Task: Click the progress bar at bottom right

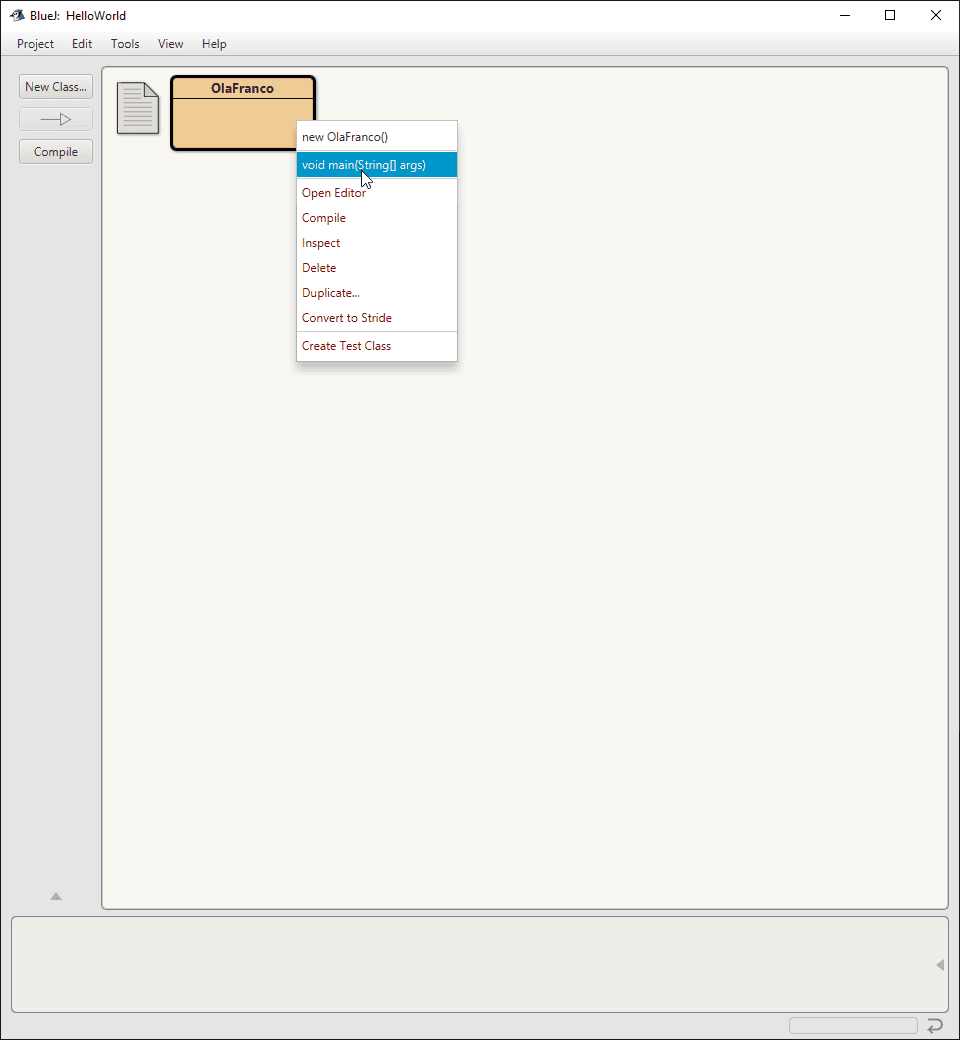Action: coord(853,1025)
